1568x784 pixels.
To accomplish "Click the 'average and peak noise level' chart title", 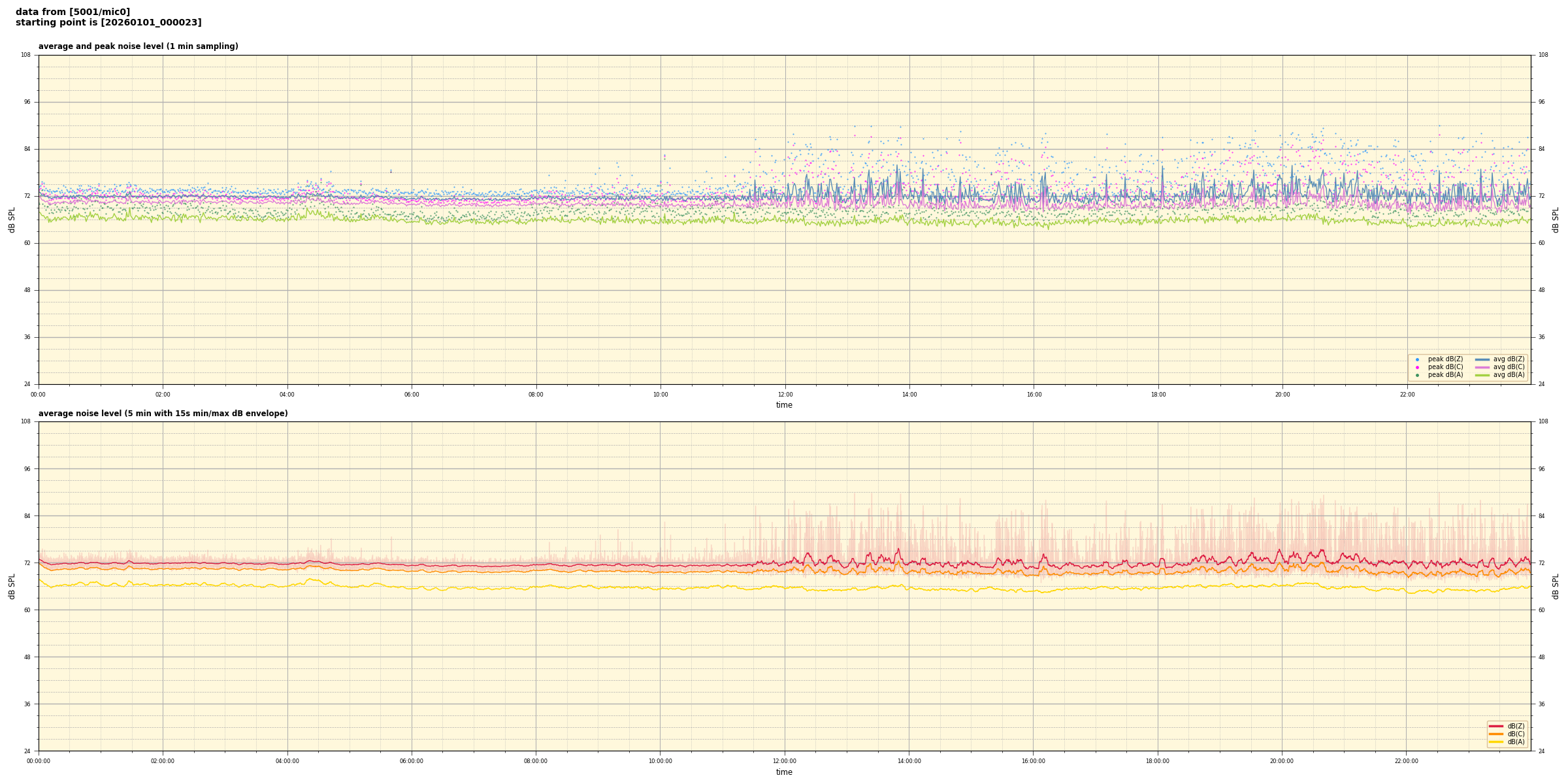I will [x=138, y=46].
